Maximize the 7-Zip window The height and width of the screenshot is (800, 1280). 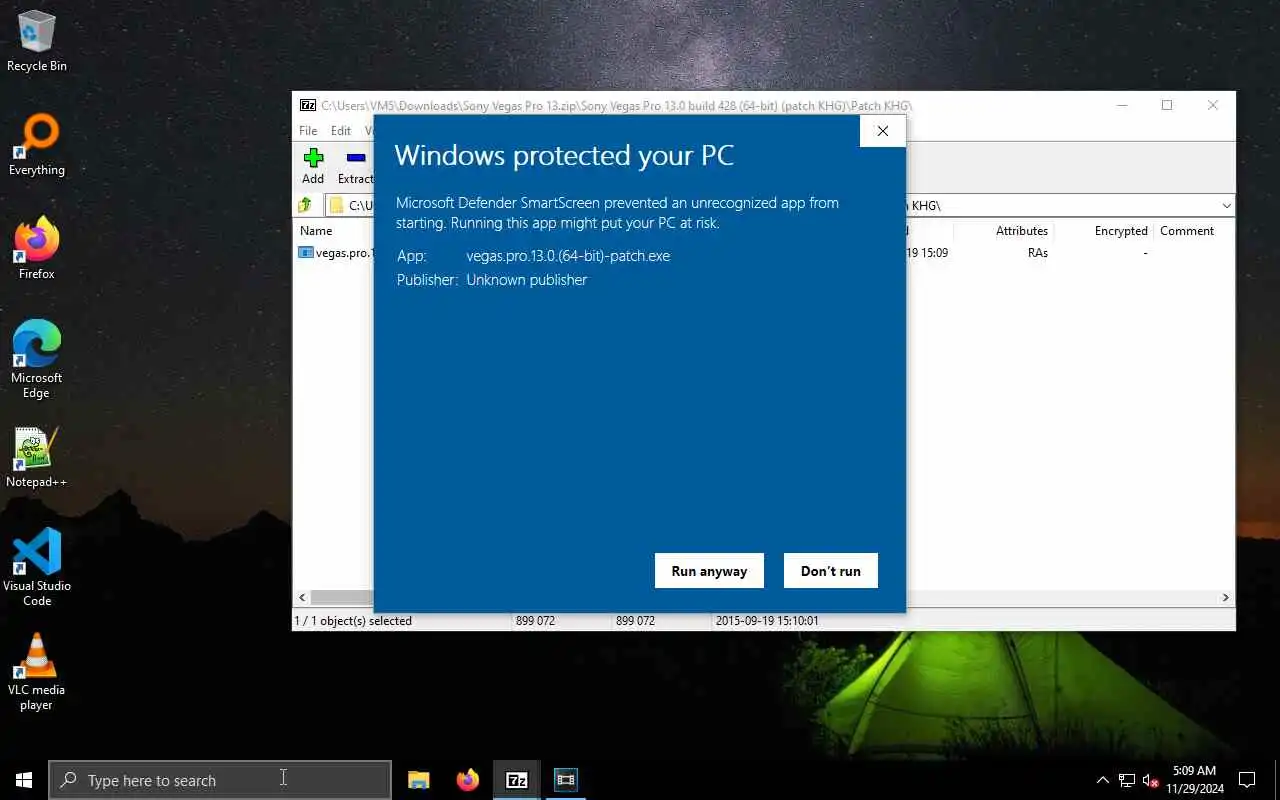(x=1167, y=105)
